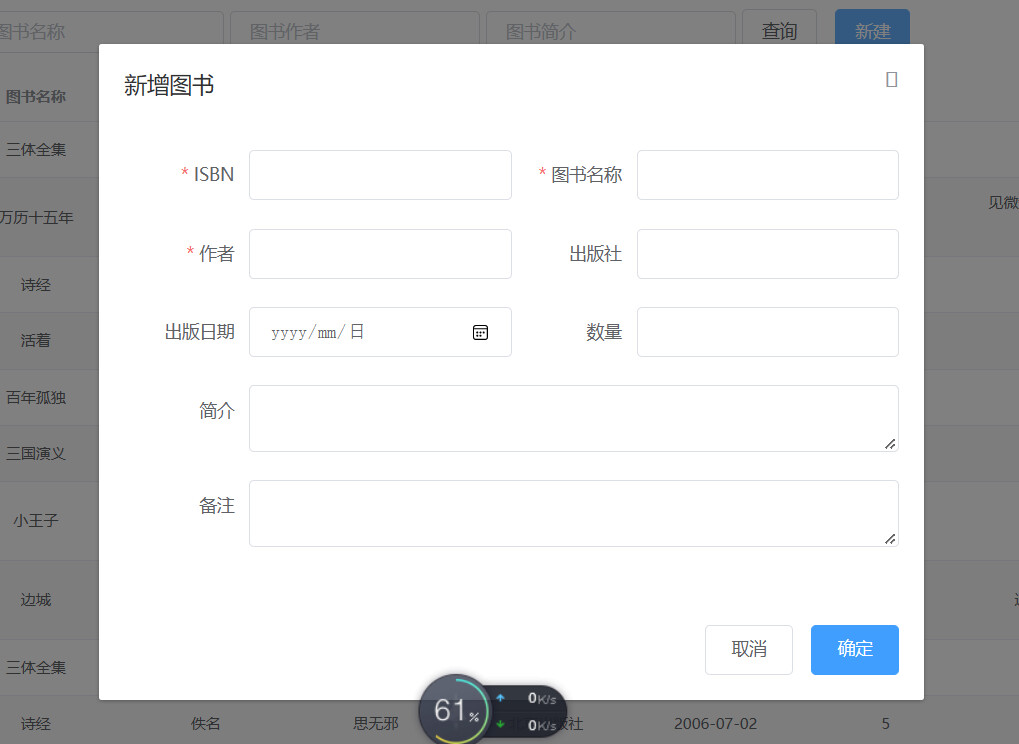Click the 数量 input field

767,332
